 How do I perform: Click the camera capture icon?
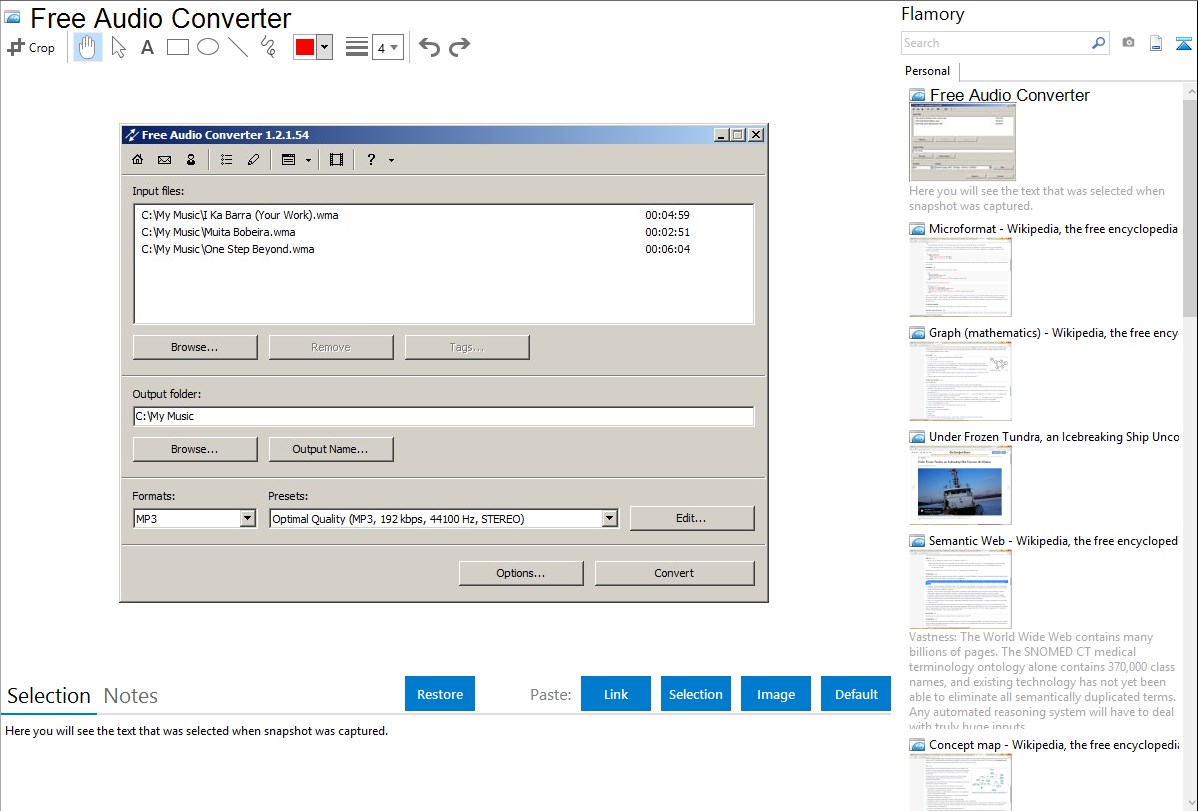click(1128, 43)
